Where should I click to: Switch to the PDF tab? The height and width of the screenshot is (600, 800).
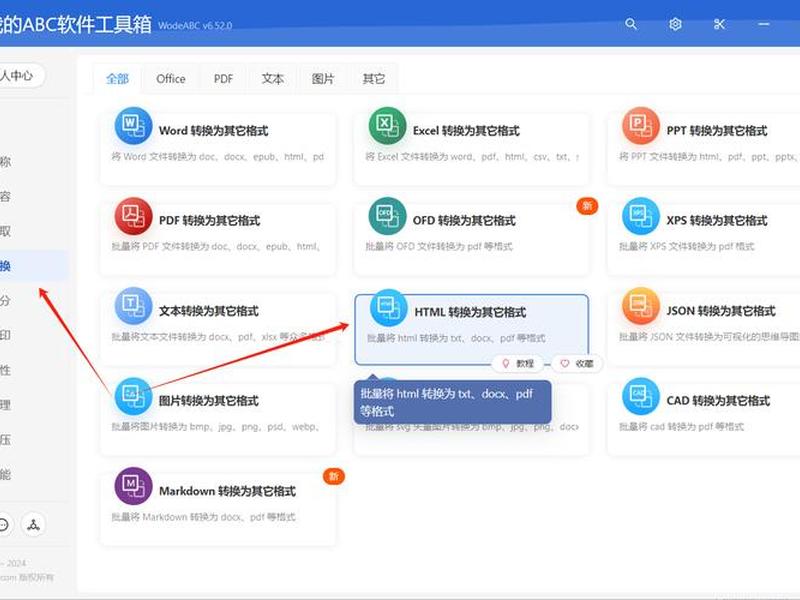(x=223, y=79)
